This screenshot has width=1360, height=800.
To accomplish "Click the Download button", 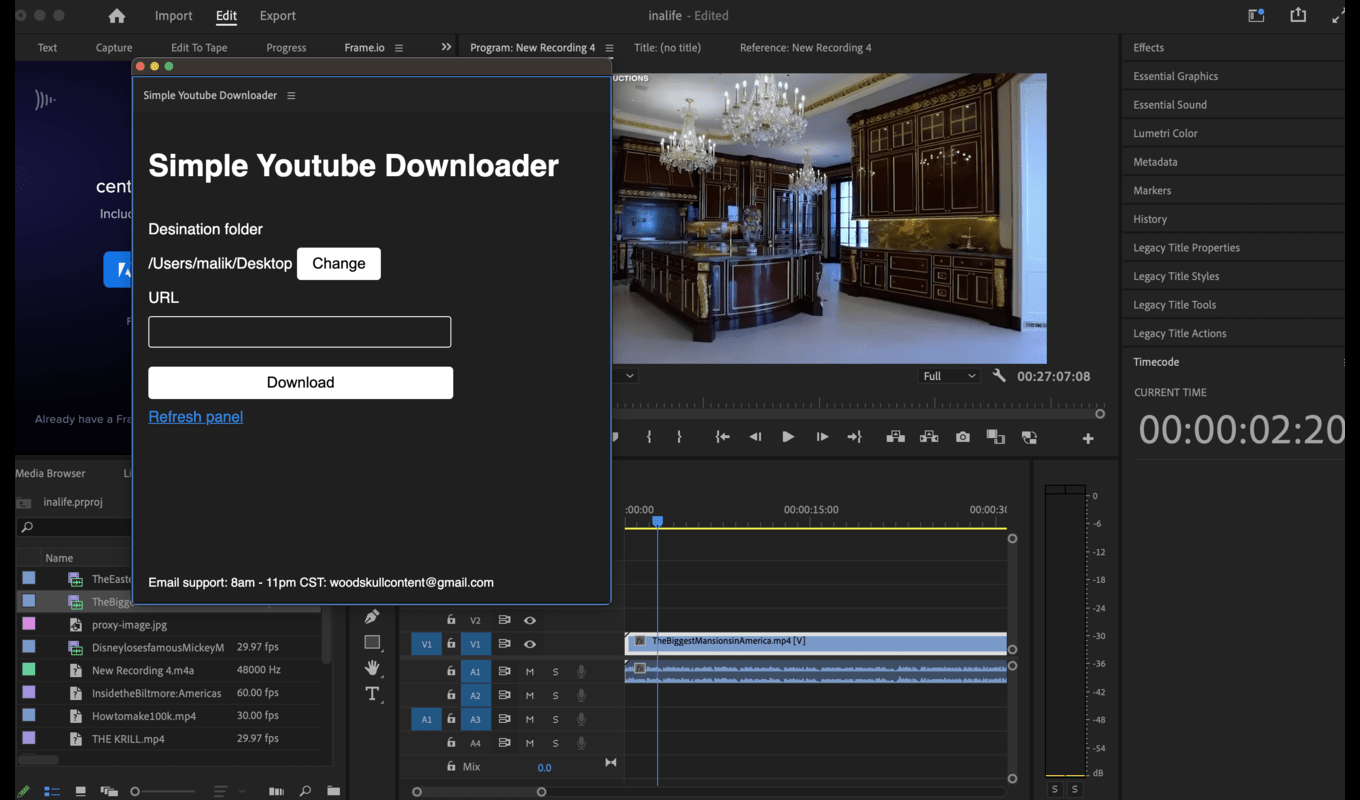I will [301, 382].
